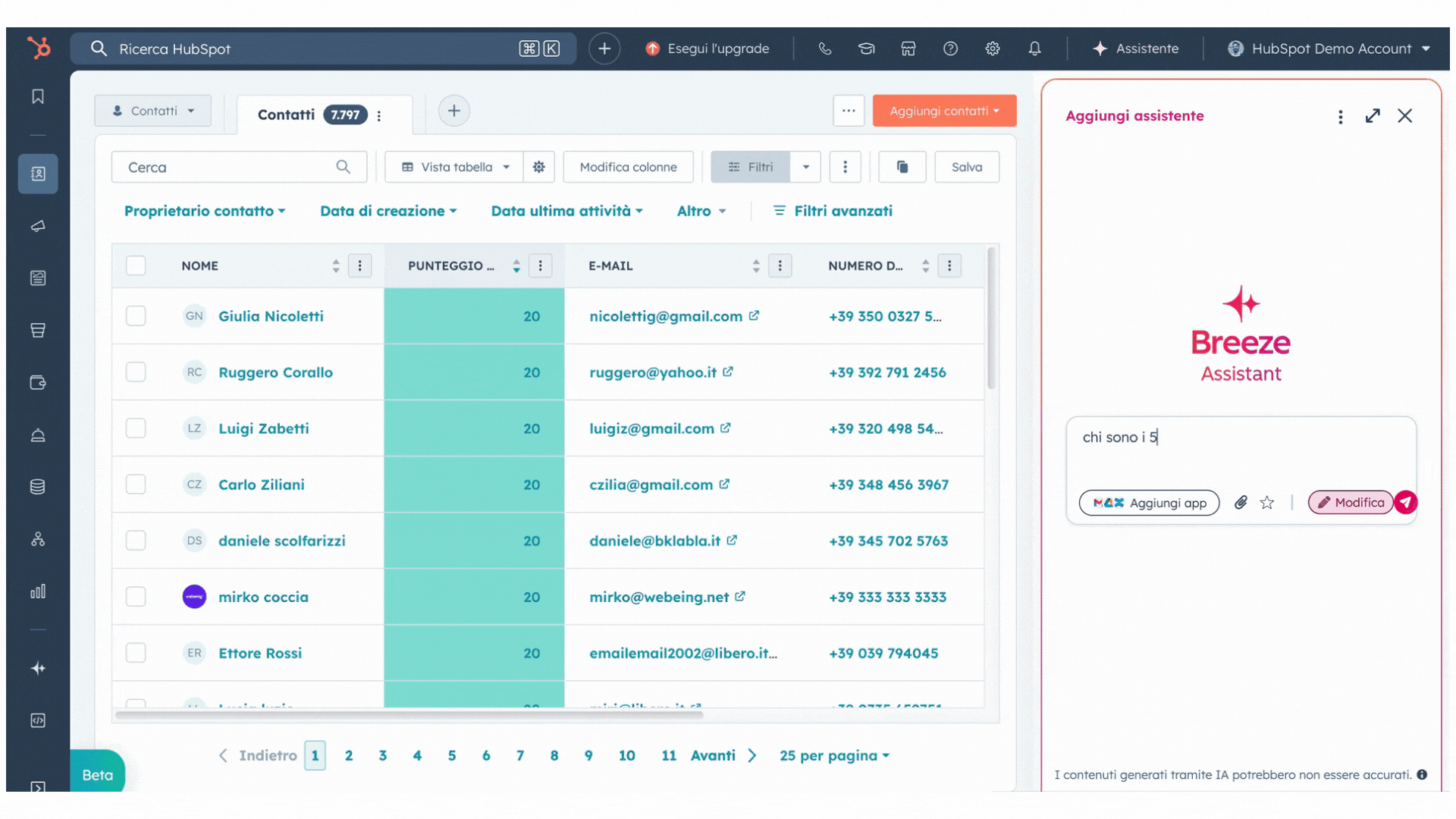Open the marketplace storefront icon
The height and width of the screenshot is (819, 1456).
tap(908, 49)
